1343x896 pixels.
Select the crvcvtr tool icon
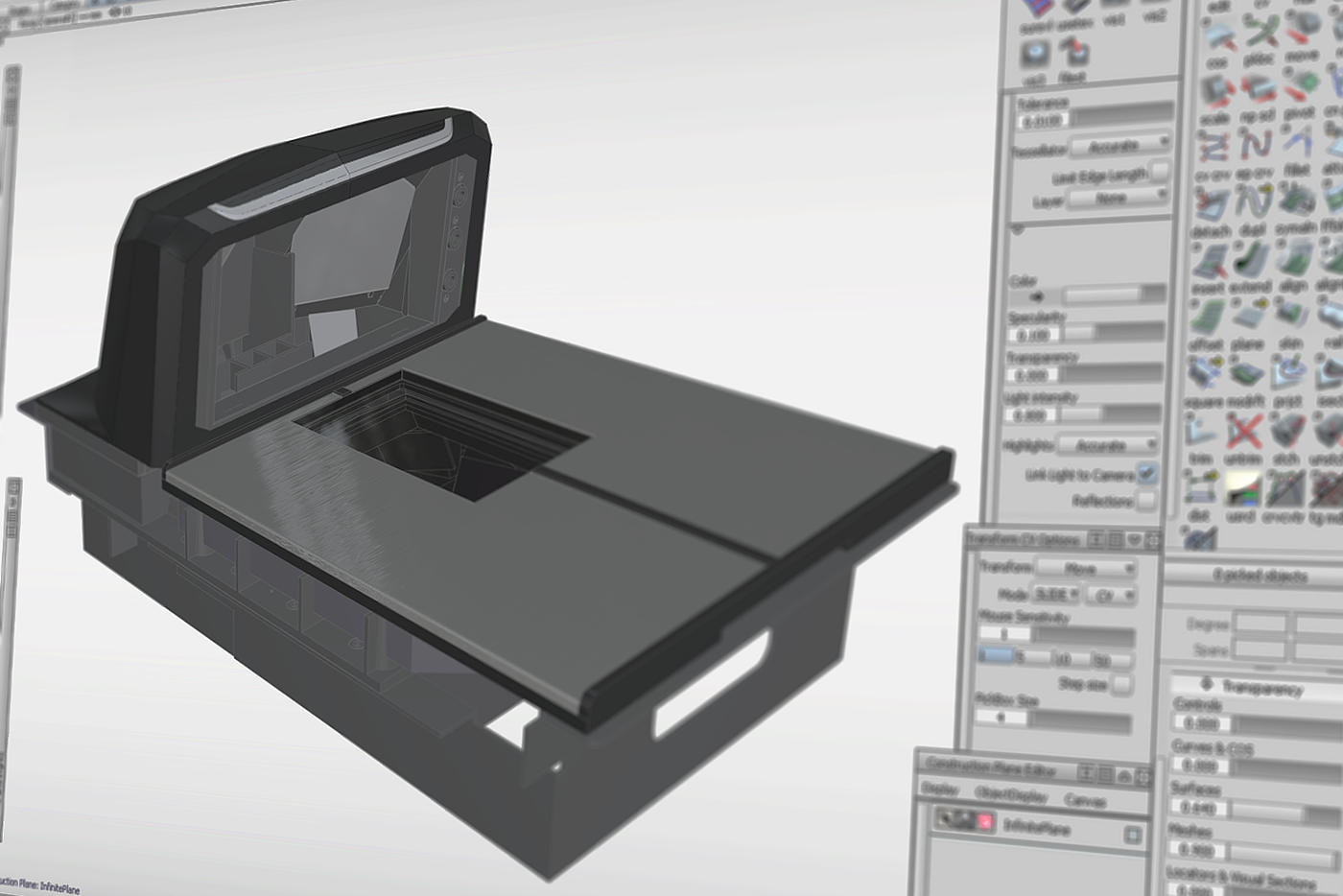click(1284, 489)
